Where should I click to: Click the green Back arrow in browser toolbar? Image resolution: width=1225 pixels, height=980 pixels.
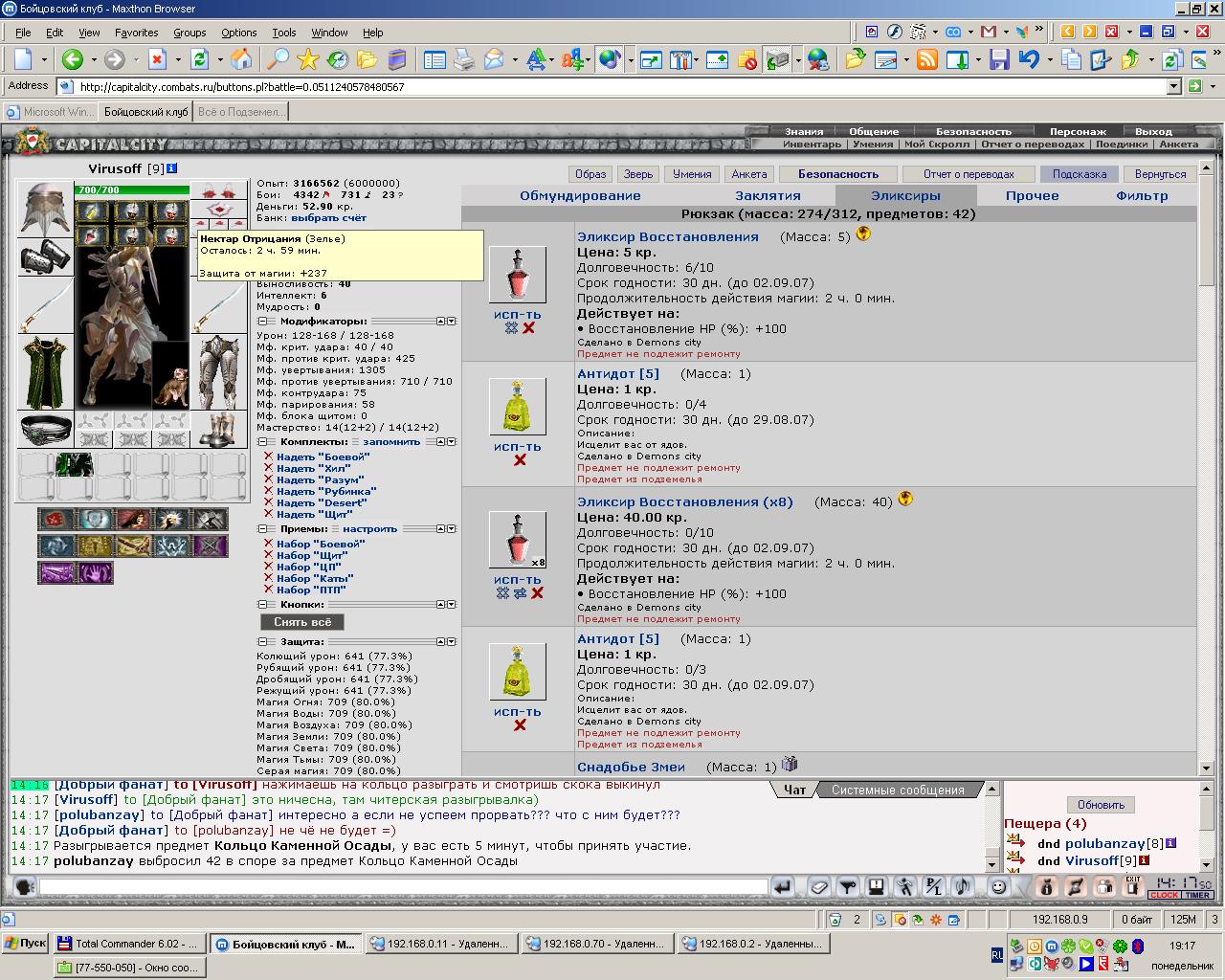pos(73,60)
